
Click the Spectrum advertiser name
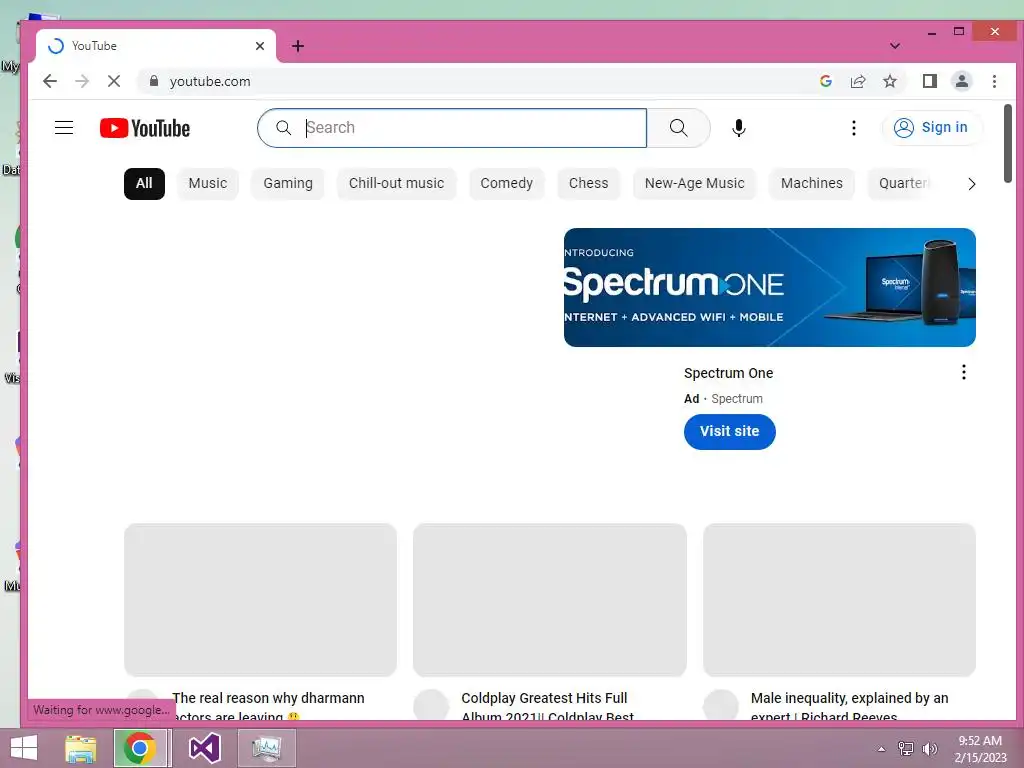(737, 398)
